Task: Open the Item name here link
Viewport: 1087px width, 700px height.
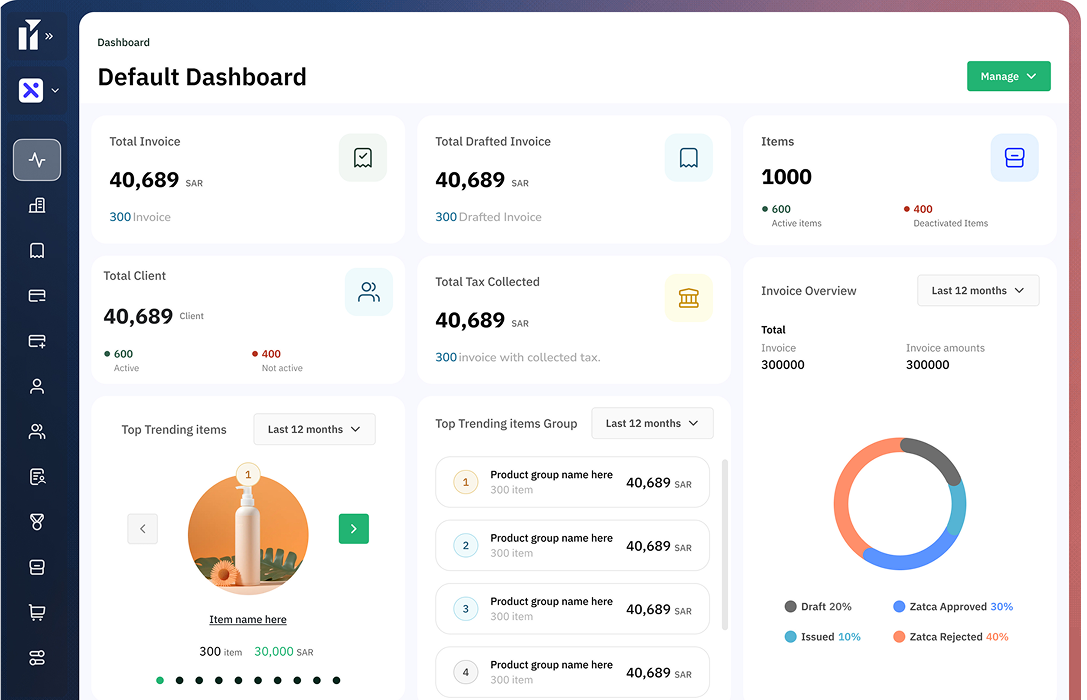Action: pos(247,620)
